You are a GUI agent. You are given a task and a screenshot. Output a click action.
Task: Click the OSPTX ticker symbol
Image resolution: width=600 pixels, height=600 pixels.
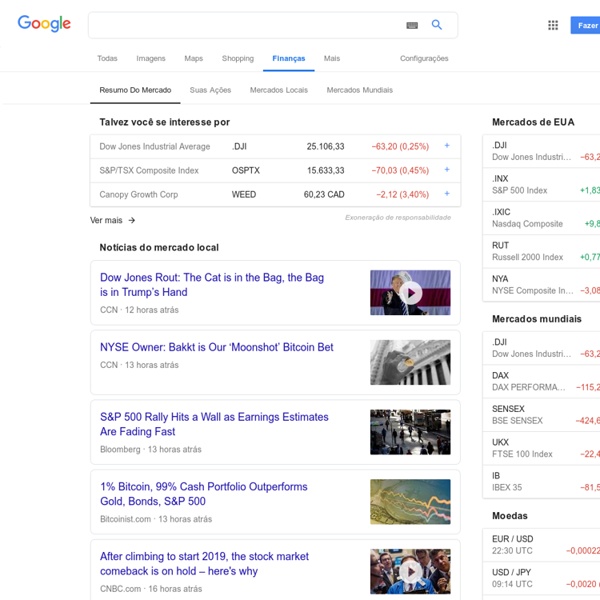click(x=246, y=171)
